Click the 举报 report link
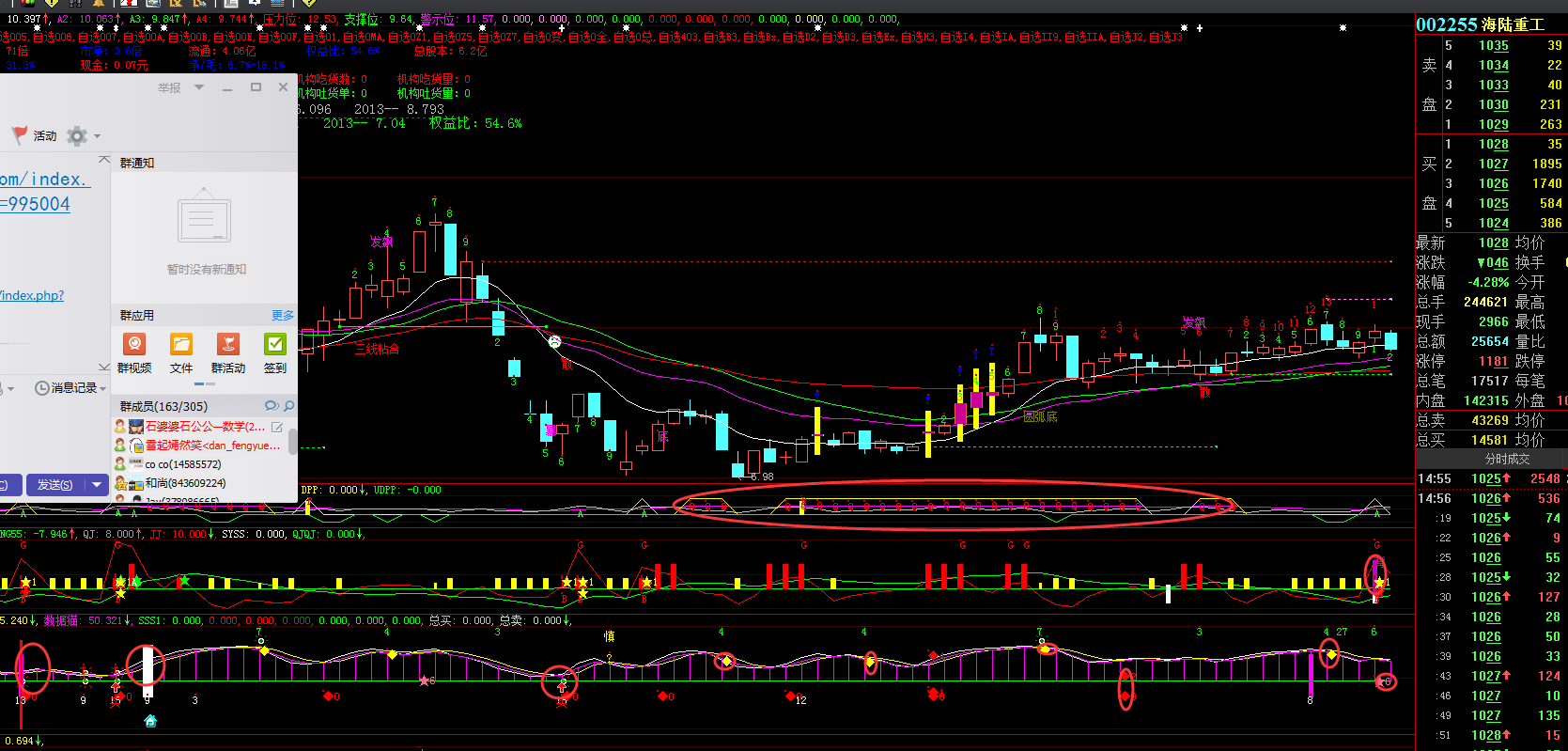Screen dimensions: 1568x751 169,87
